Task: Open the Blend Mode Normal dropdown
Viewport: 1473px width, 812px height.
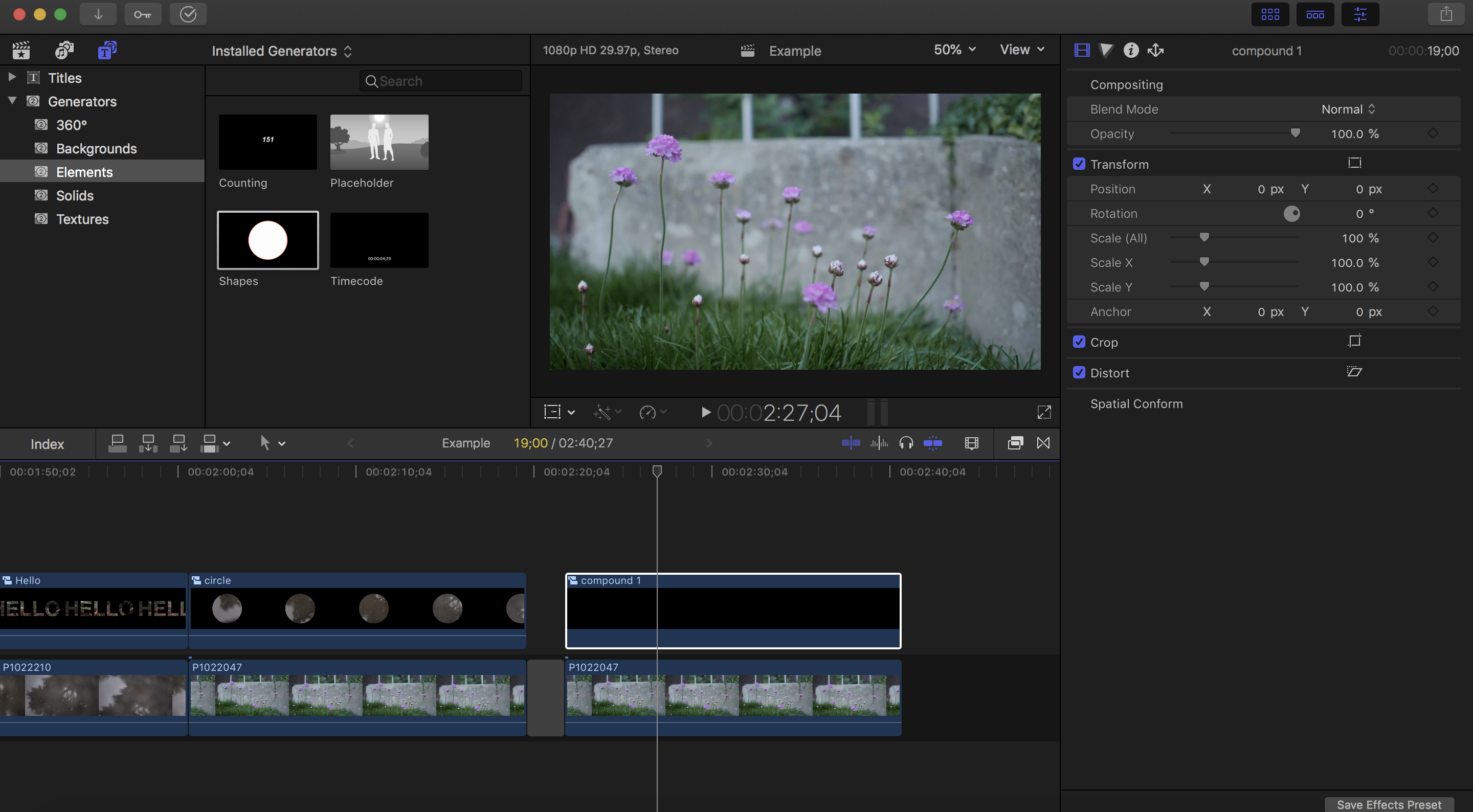Action: pos(1348,109)
